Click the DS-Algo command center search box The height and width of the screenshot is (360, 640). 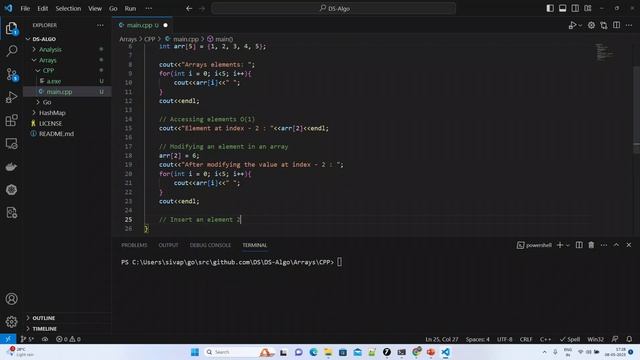pos(333,8)
